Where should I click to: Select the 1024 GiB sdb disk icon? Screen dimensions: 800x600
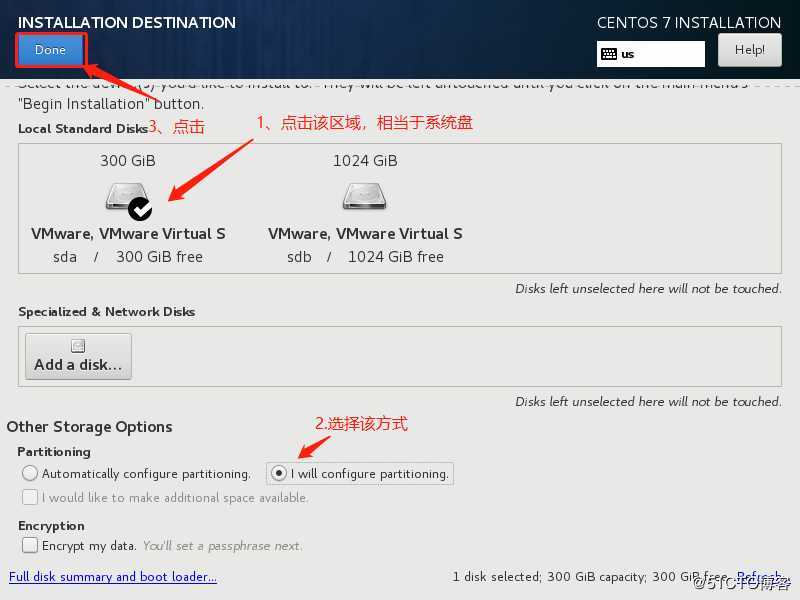click(x=364, y=196)
